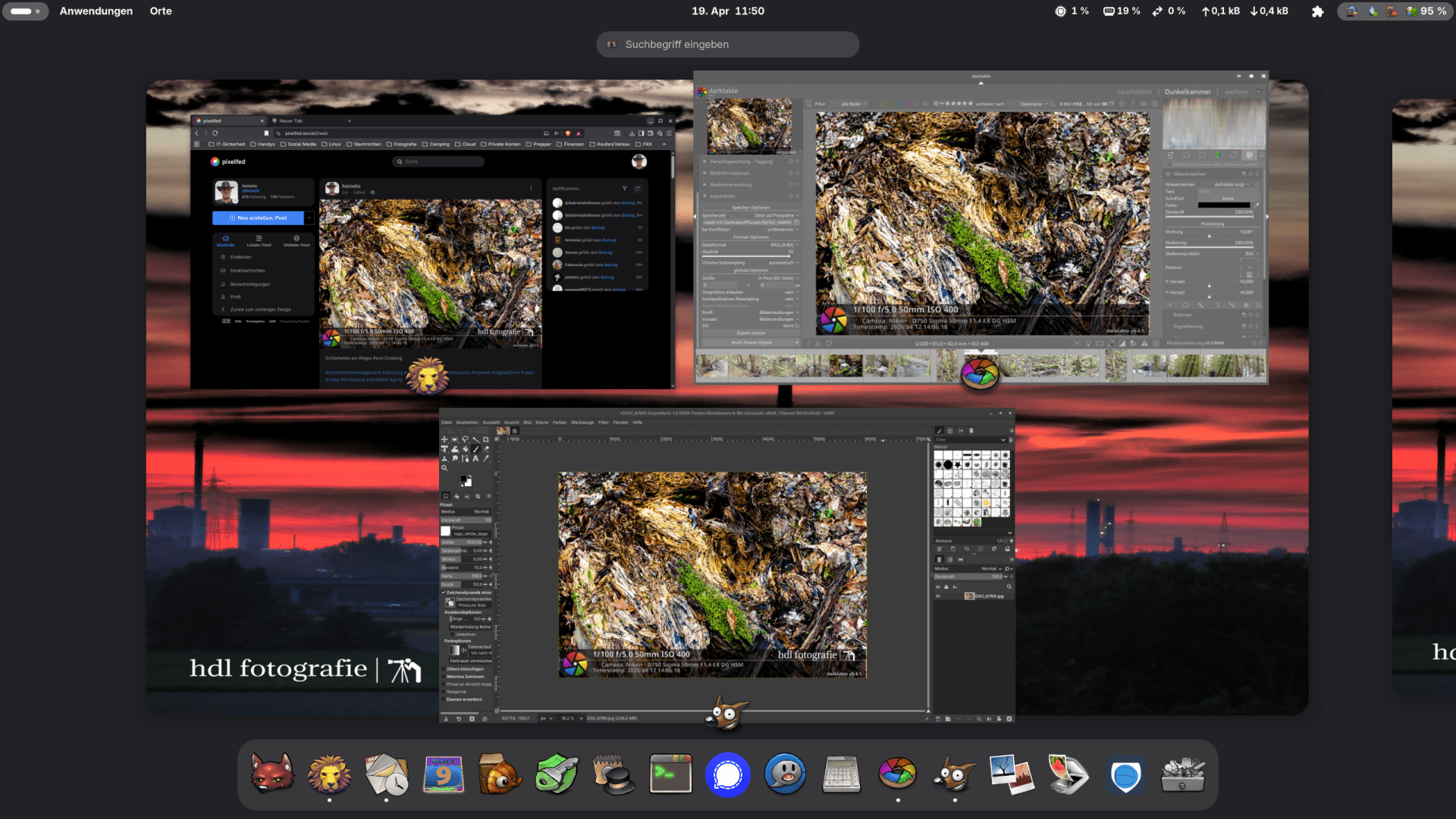Image resolution: width=1456 pixels, height=819 pixels.
Task: Select the Text tool in GIMP toolbox
Action: [475, 459]
